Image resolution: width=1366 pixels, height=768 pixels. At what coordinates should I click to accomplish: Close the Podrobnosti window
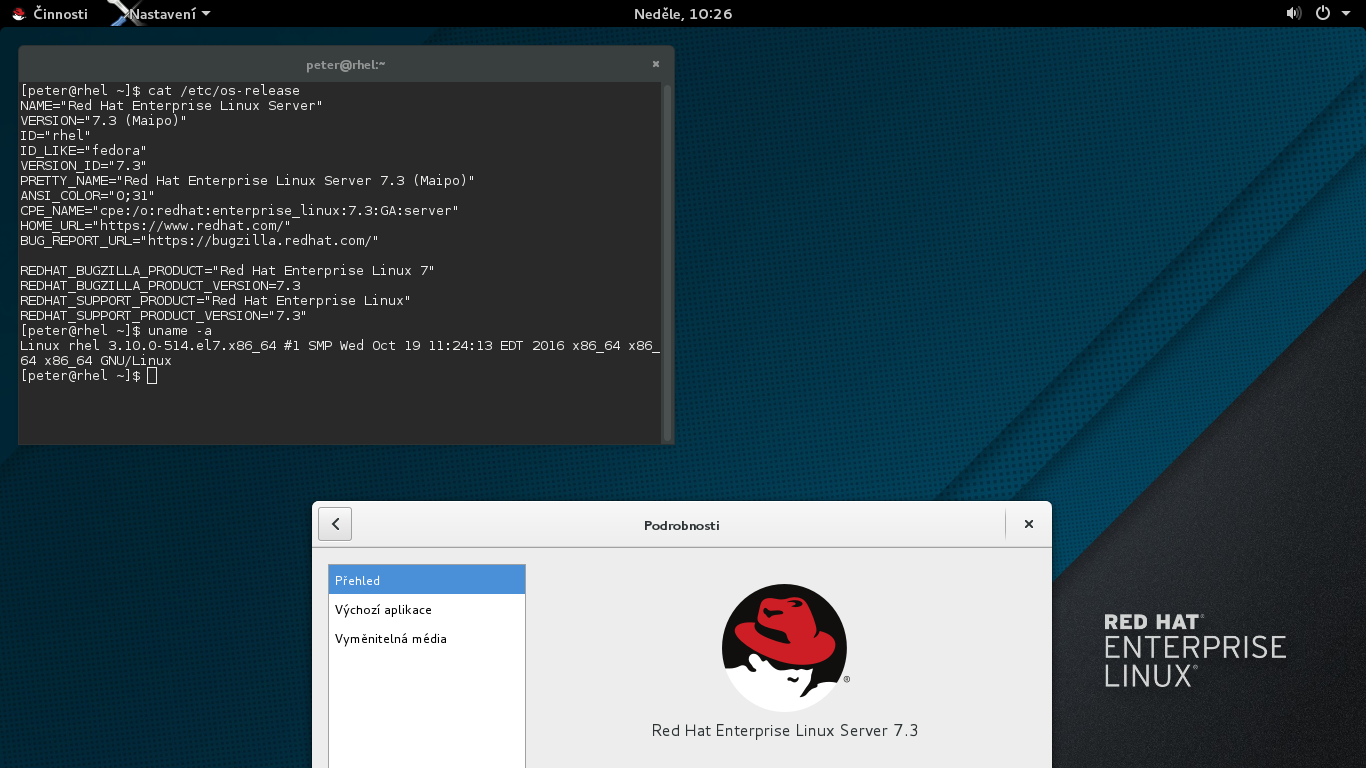[x=1029, y=524]
